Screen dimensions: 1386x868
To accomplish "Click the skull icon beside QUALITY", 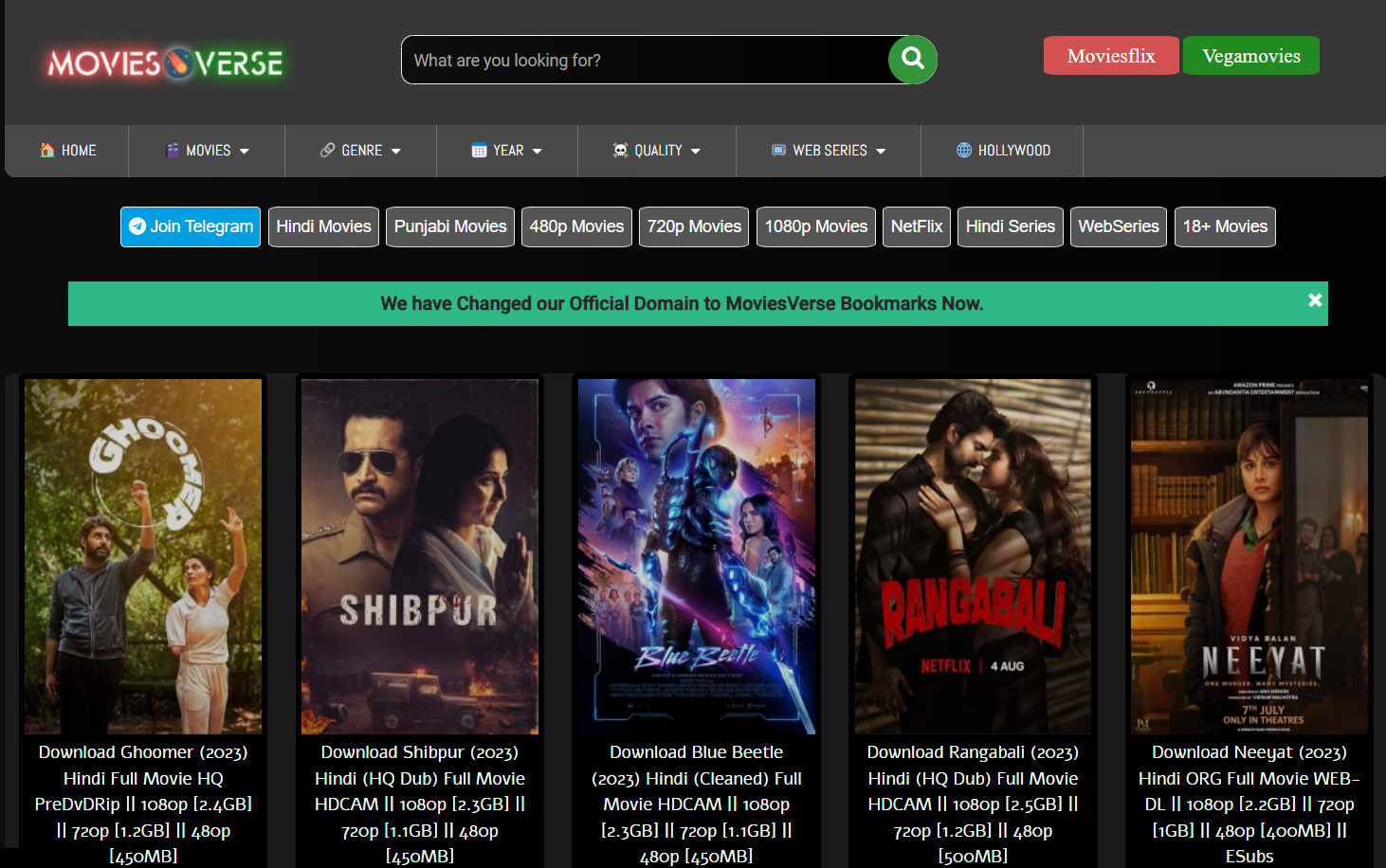I will pos(621,151).
